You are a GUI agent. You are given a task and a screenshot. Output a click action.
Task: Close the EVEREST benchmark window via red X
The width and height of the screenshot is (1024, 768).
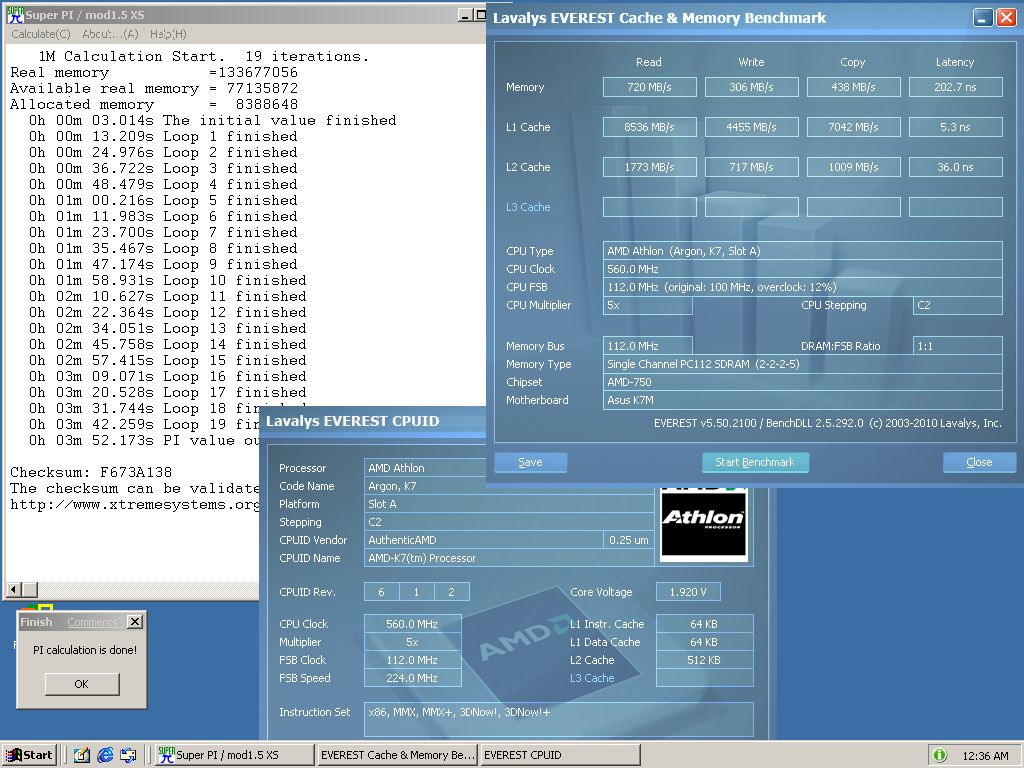pos(1006,18)
